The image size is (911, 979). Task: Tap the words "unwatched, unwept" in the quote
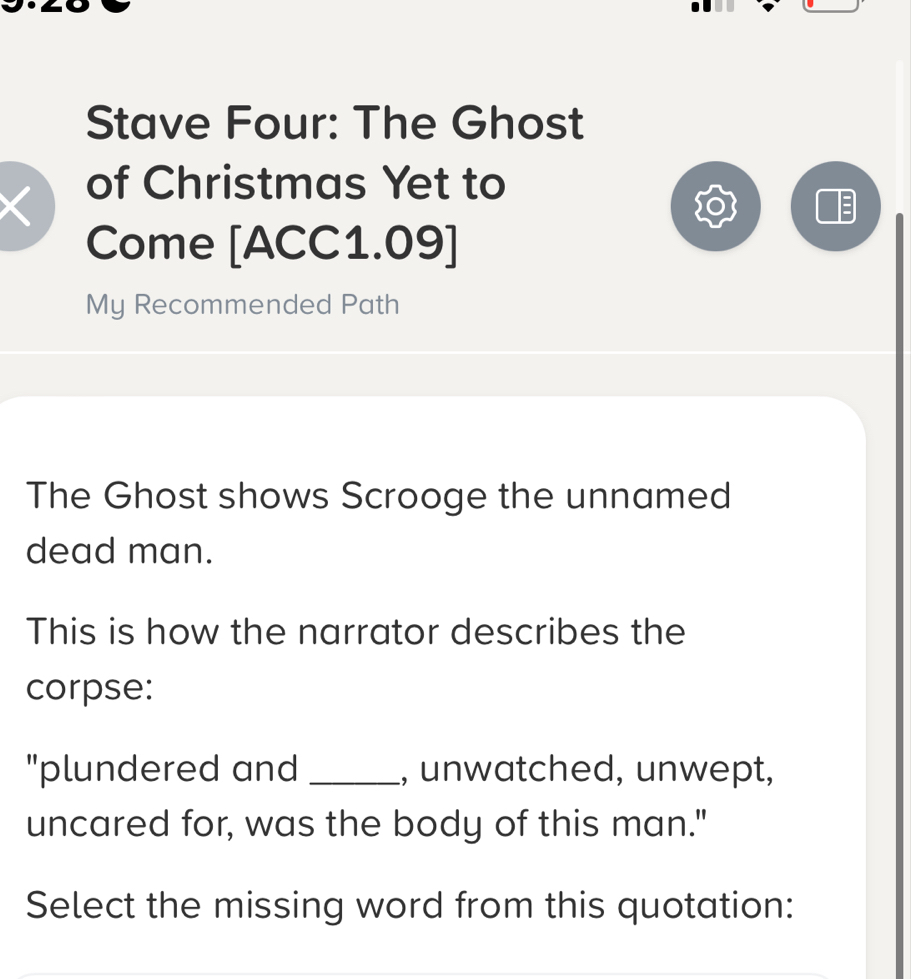[x=597, y=769]
